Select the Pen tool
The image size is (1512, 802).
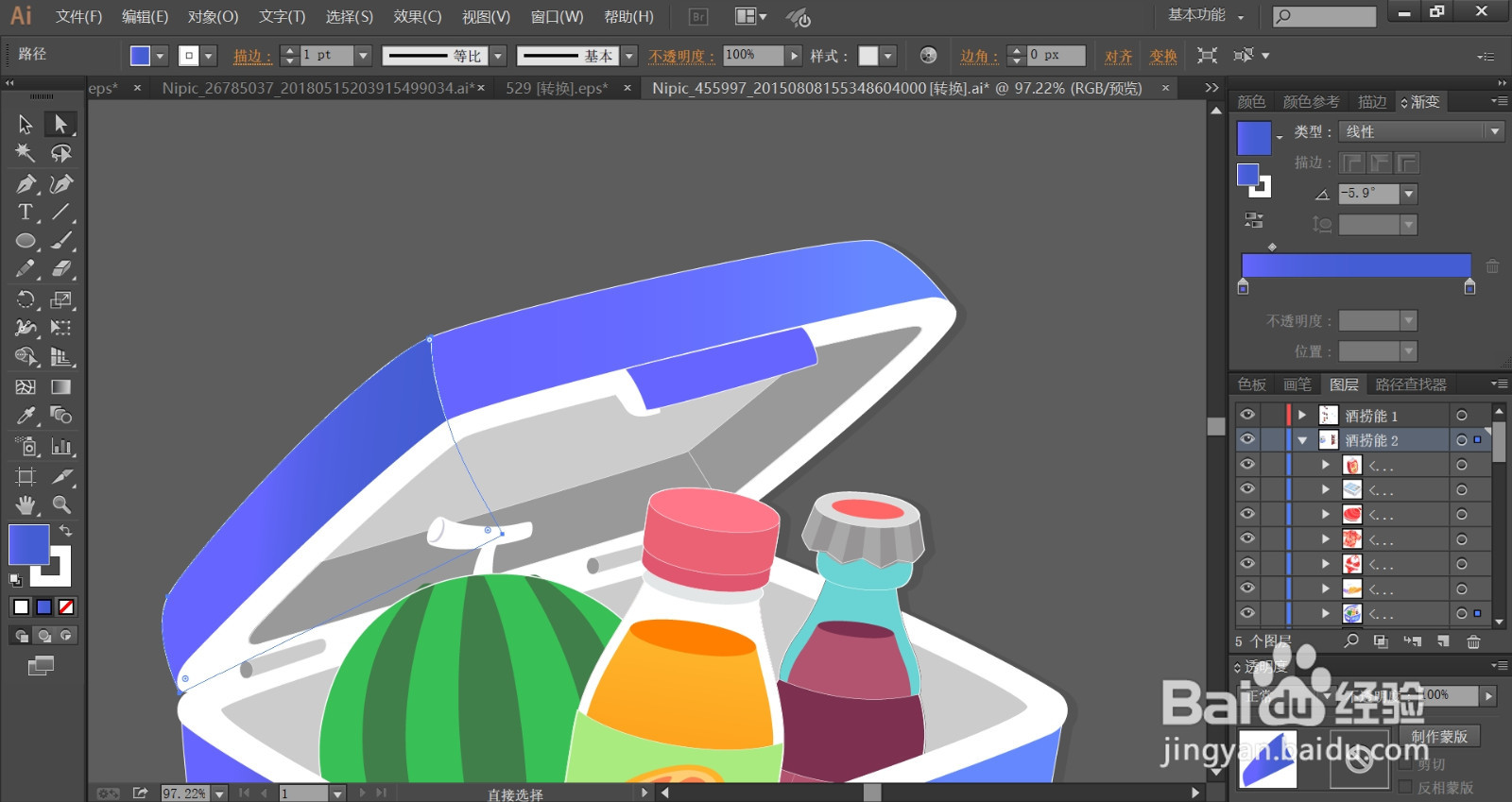26,183
